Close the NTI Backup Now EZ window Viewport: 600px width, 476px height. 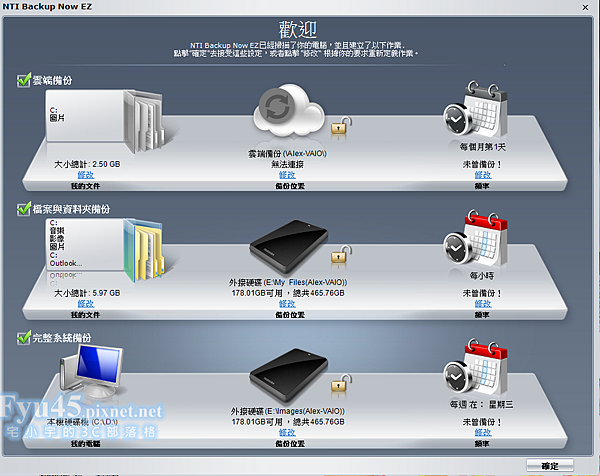(x=585, y=7)
